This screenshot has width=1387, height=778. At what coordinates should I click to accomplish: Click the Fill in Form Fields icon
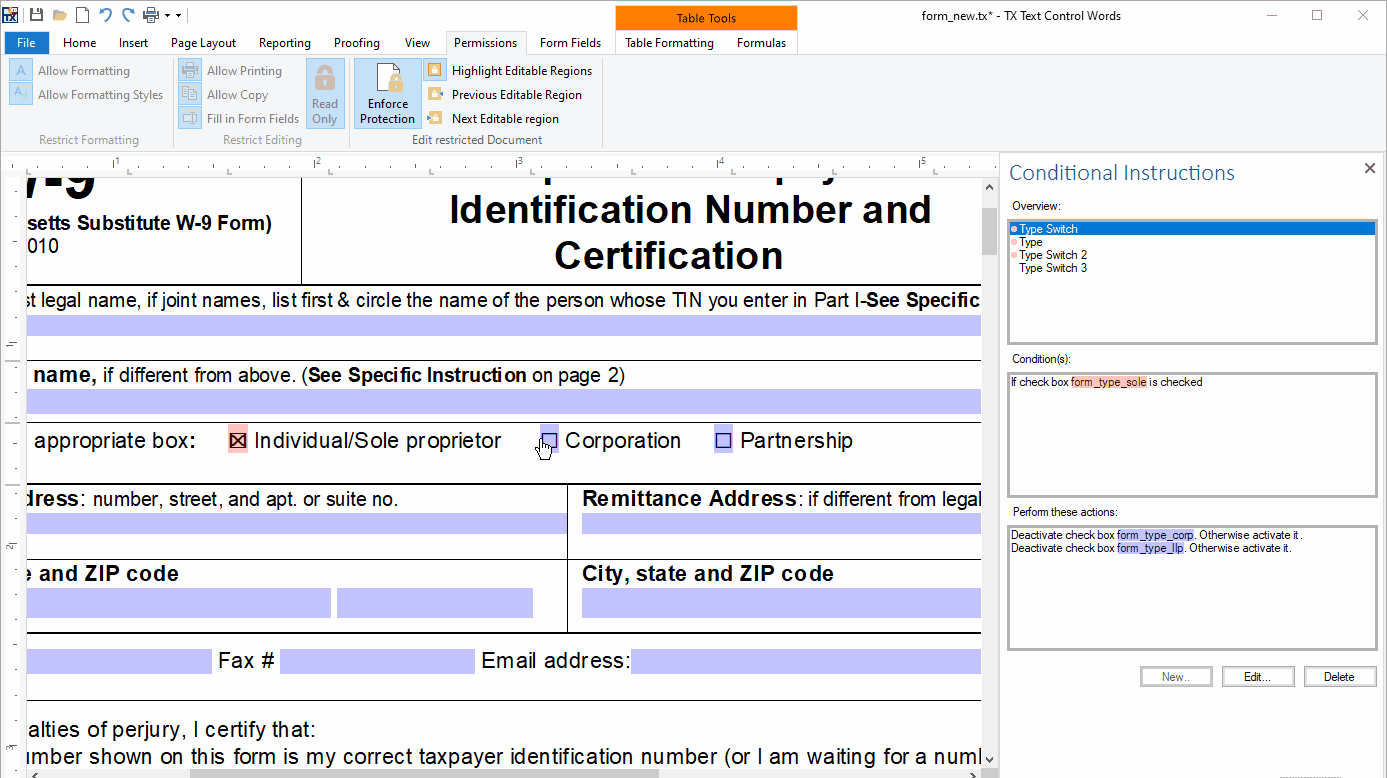pyautogui.click(x=190, y=118)
